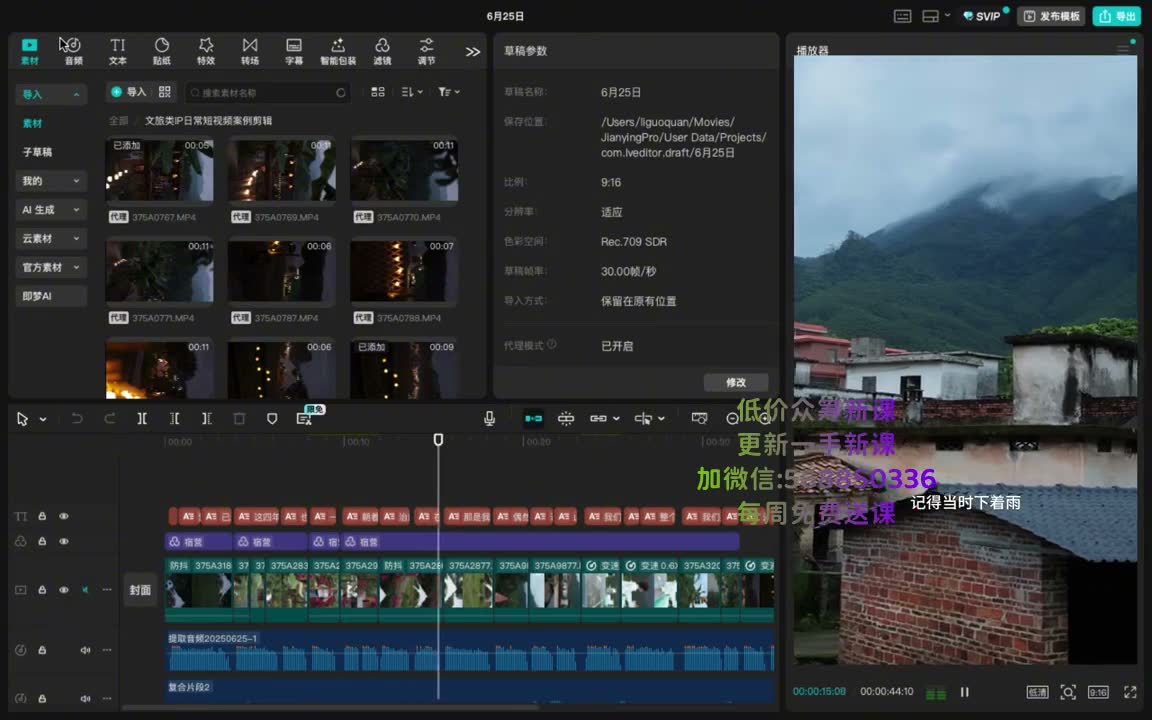Switch to the 文本 text tab
Screen dimensions: 1152x720
pos(118,51)
